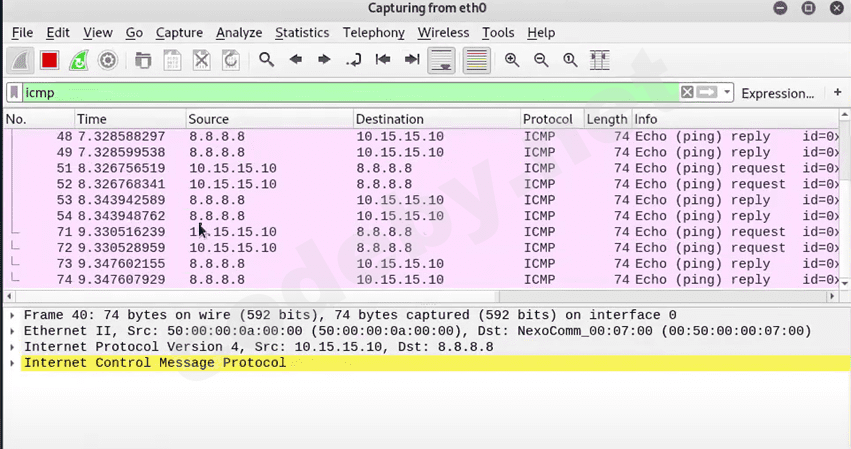Viewport: 851px width, 449px height.
Task: Stop the running packet capture
Action: pyautogui.click(x=49, y=60)
